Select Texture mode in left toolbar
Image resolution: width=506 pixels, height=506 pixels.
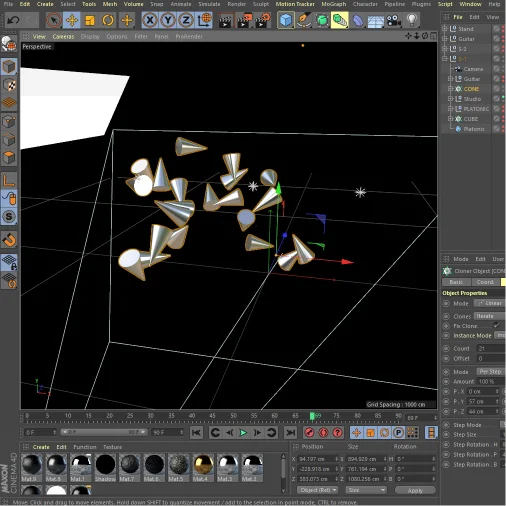click(9, 85)
